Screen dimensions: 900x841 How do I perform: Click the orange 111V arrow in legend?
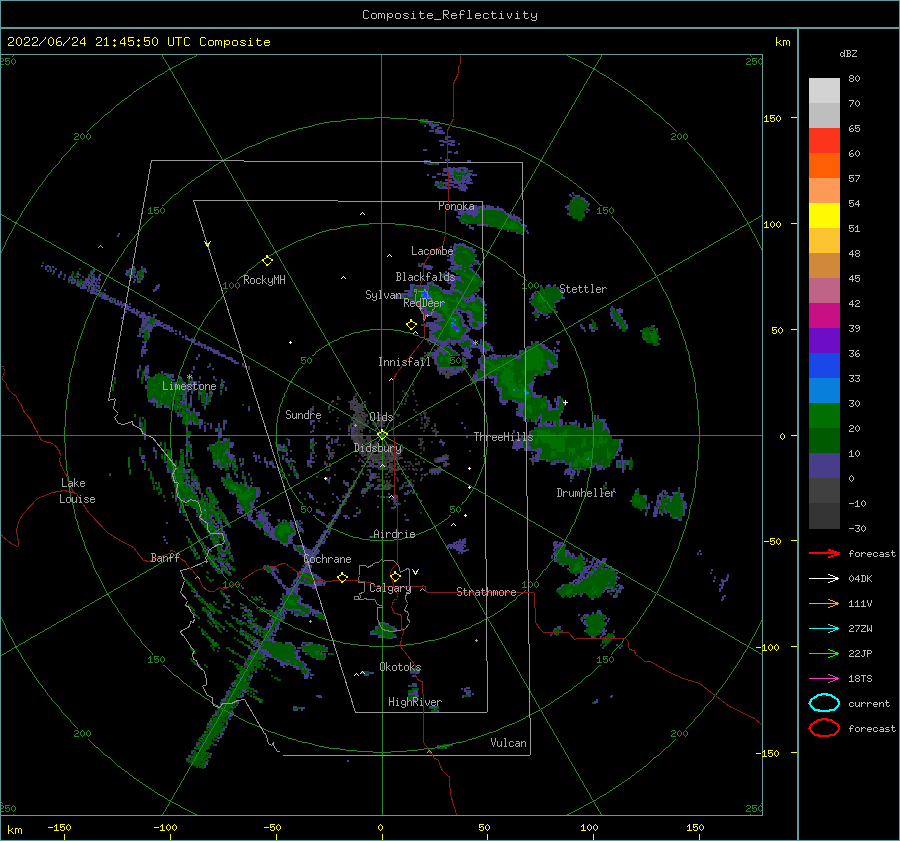(x=824, y=603)
